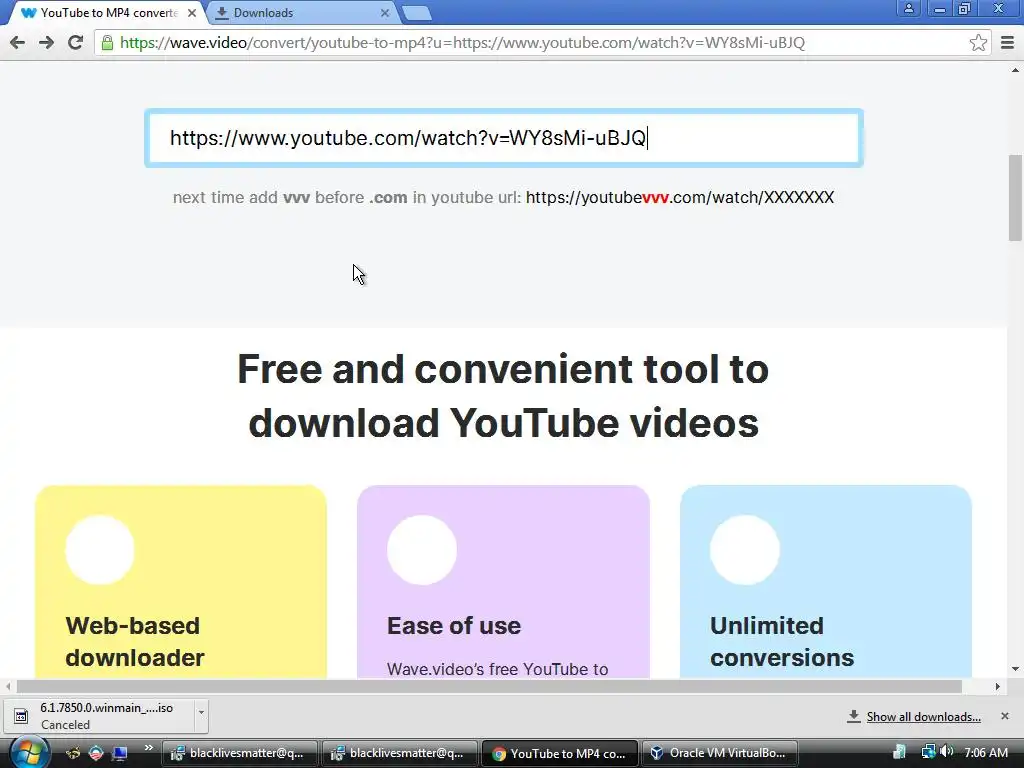Click the green padlock security icon
Screen dimensions: 1024x768
[x=107, y=43]
